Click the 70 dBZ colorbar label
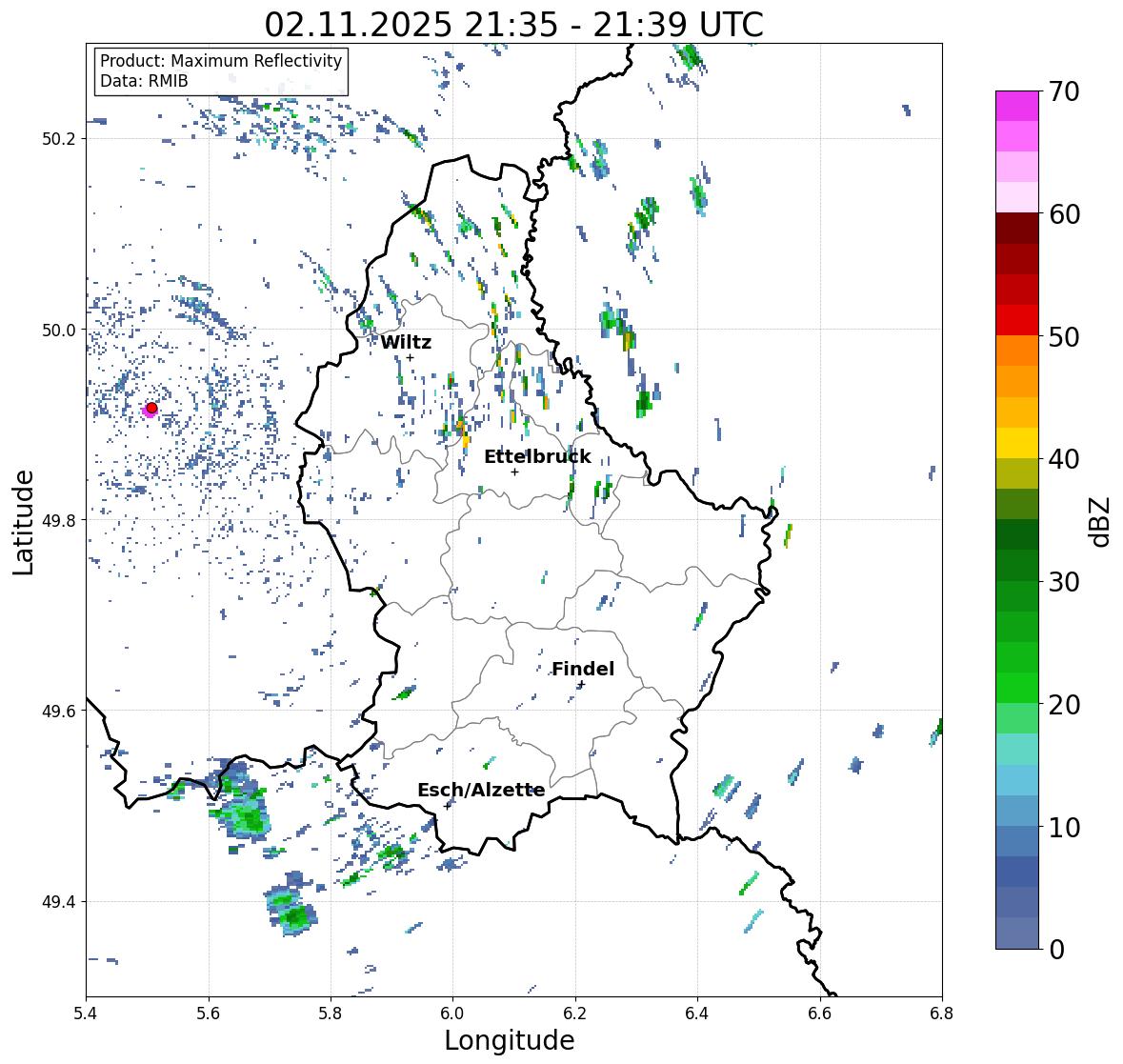This screenshot has width=1123, height=1064. 1064,91
